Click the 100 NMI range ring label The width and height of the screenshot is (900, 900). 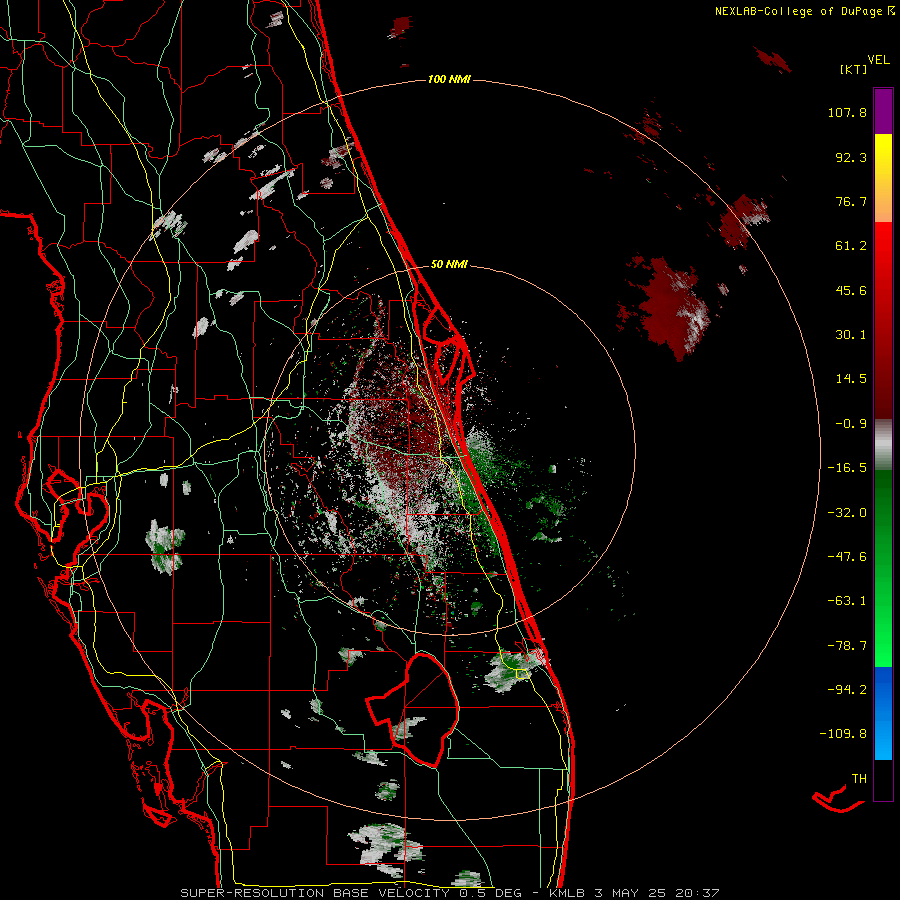pos(449,79)
